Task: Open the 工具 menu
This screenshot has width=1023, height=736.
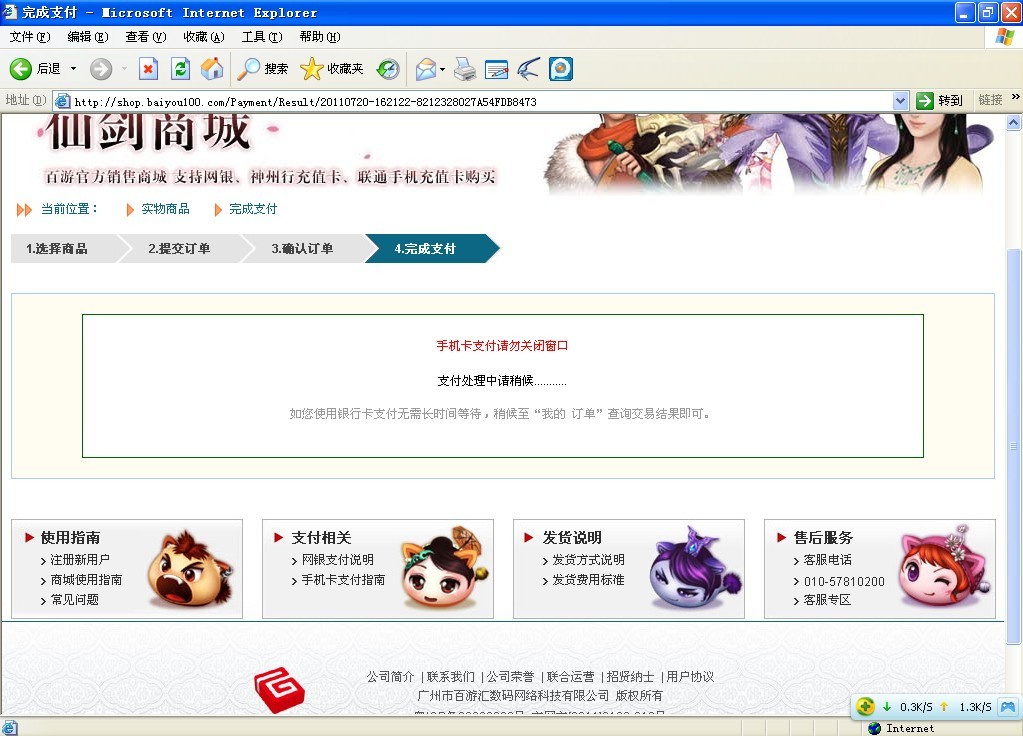Action: [x=262, y=37]
